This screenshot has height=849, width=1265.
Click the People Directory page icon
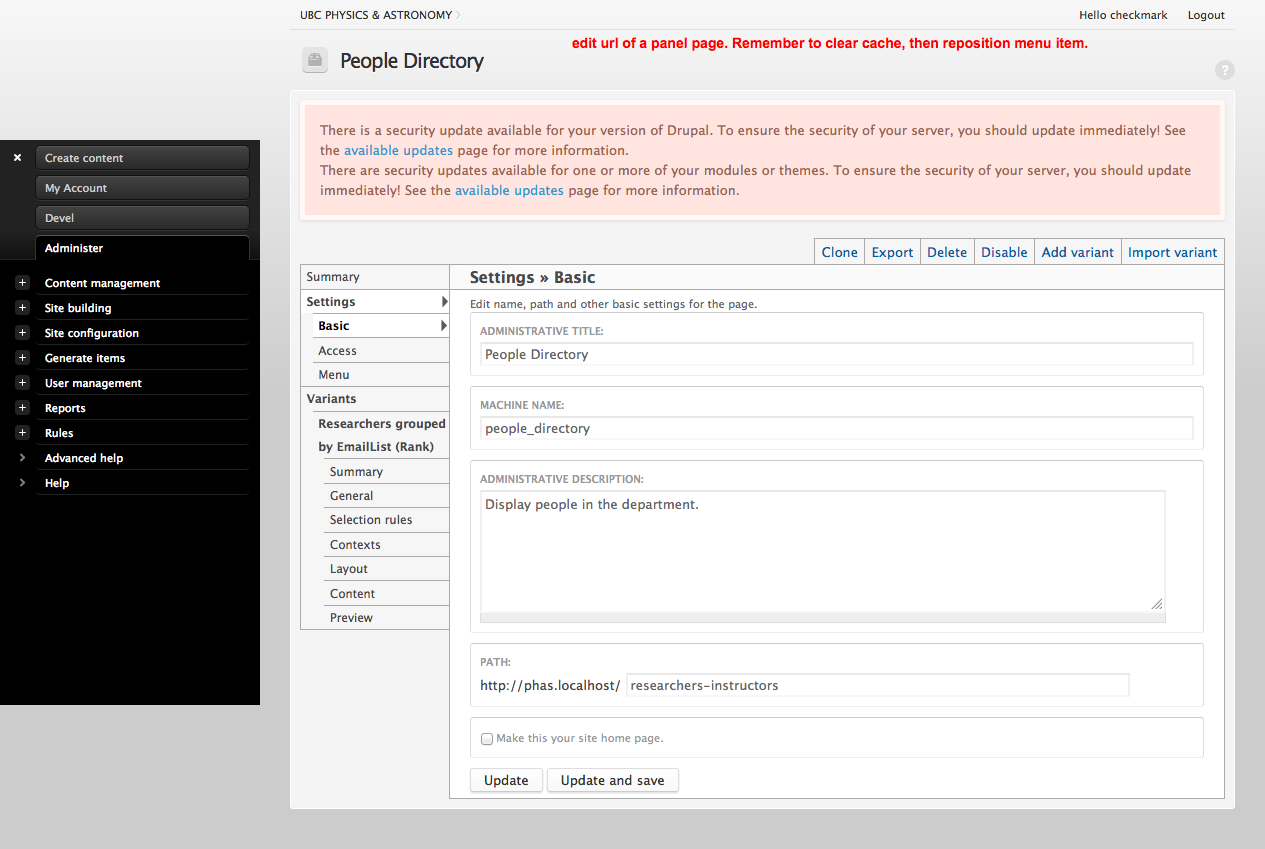(x=315, y=61)
